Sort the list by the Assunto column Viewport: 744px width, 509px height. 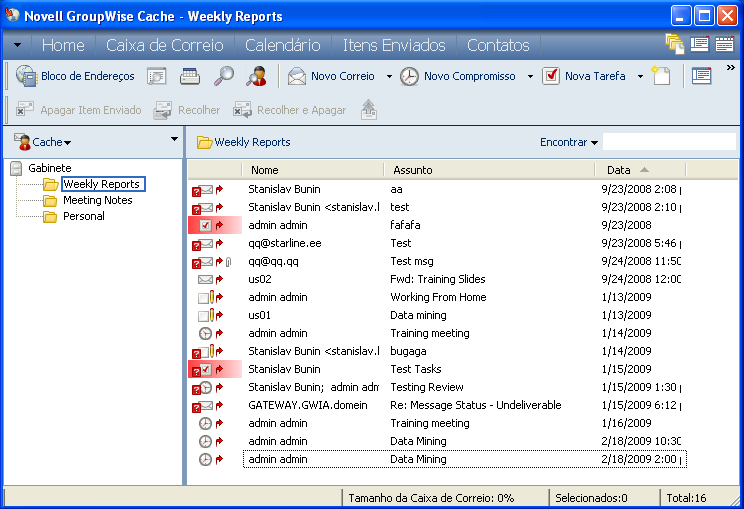412,170
